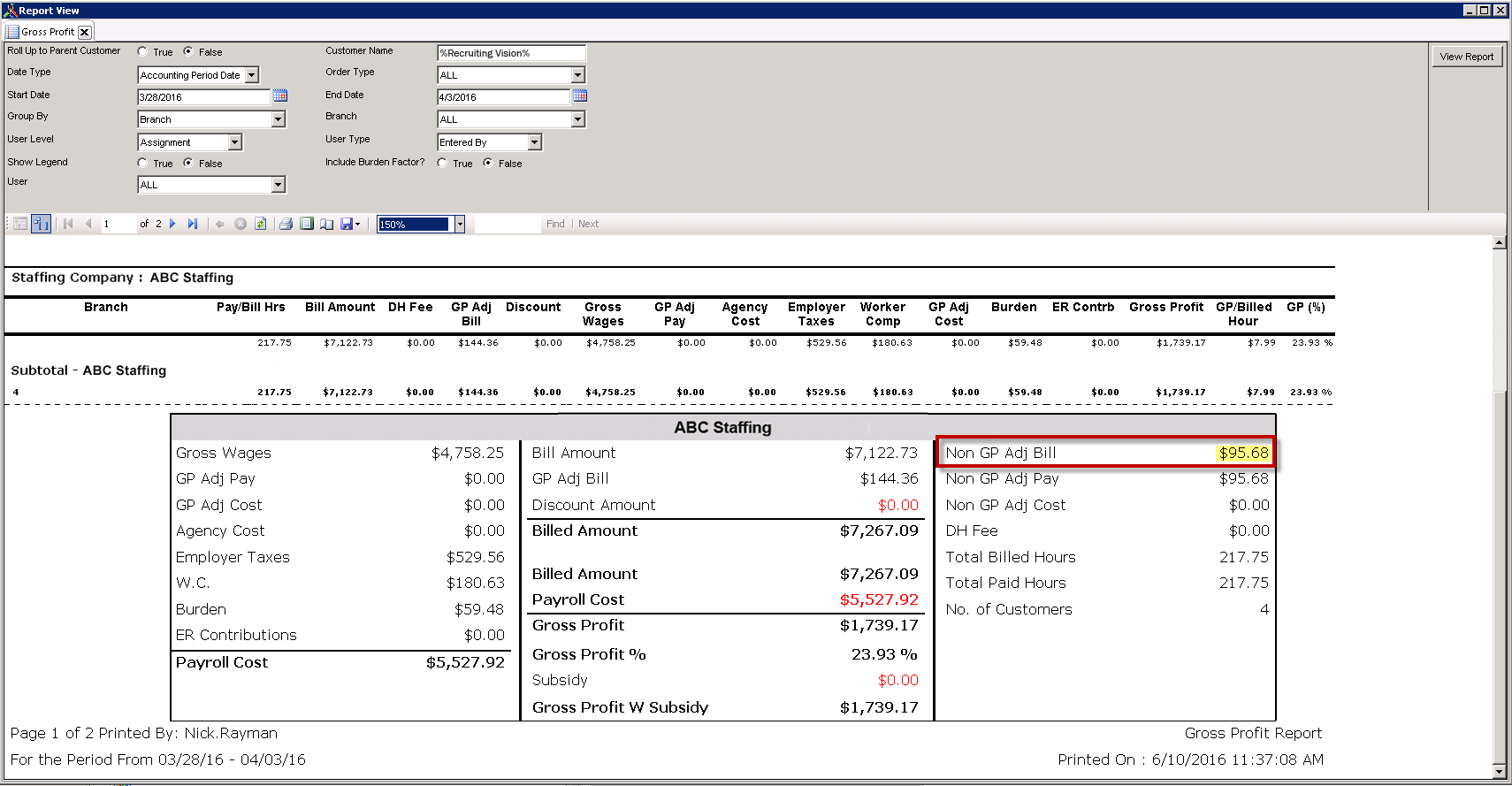Click the Pay/Bill Hrs column header
The height and width of the screenshot is (786, 1512).
tap(250, 307)
